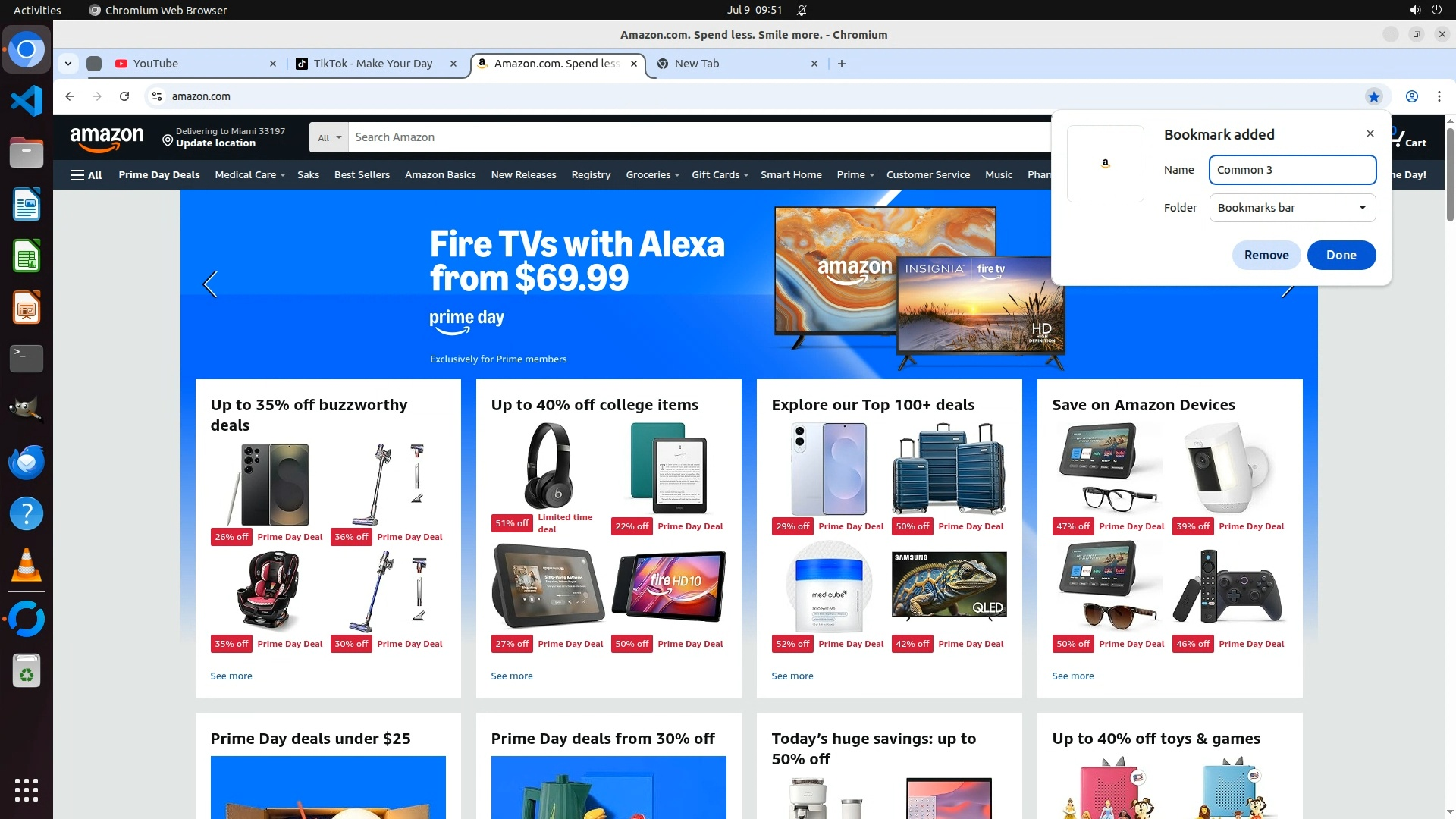Open VLC media player in dock
Screen dimensions: 1456x819
pyautogui.click(x=27, y=566)
